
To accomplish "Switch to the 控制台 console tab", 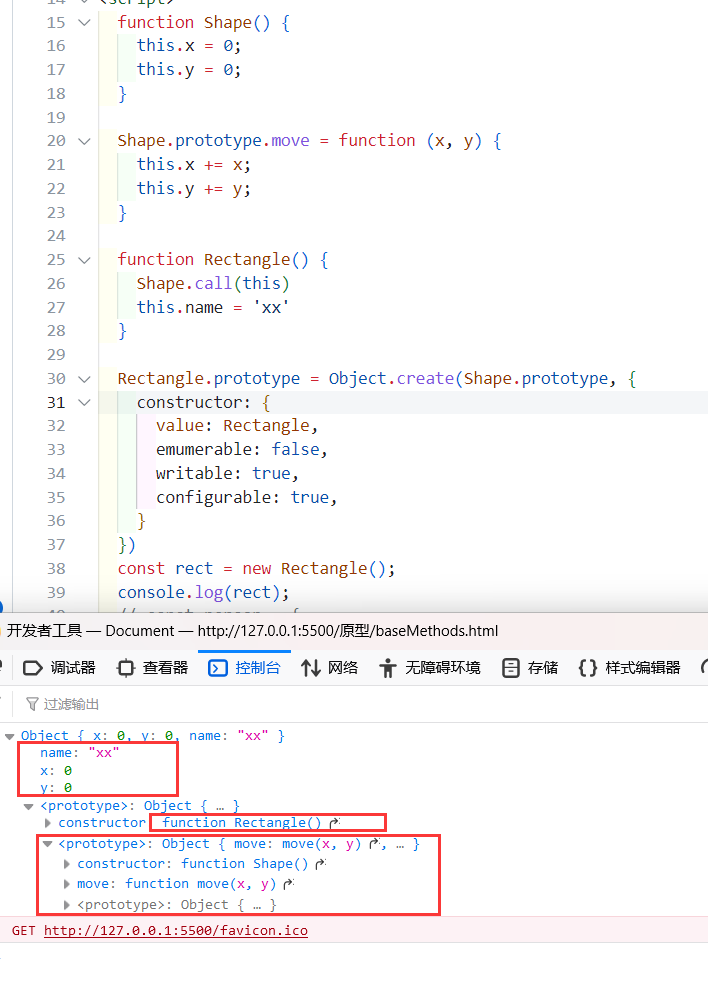I will (x=244, y=667).
